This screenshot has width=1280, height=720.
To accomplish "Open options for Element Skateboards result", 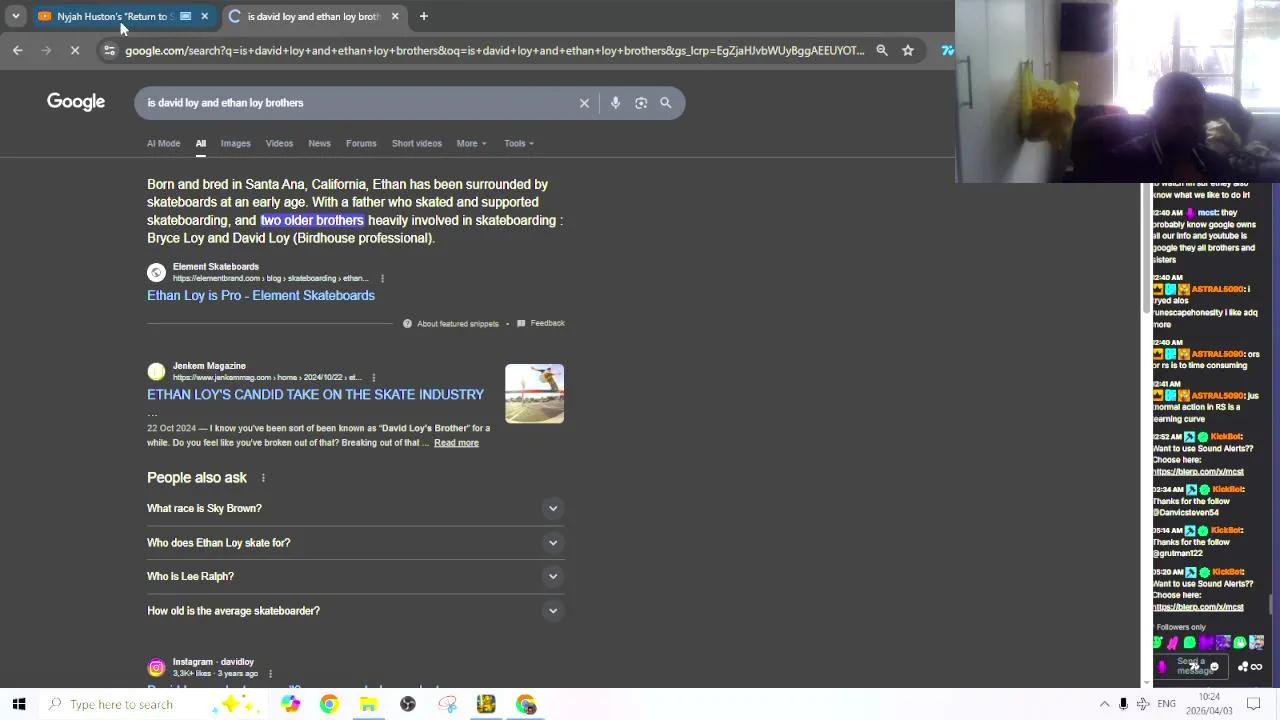I will (x=382, y=278).
